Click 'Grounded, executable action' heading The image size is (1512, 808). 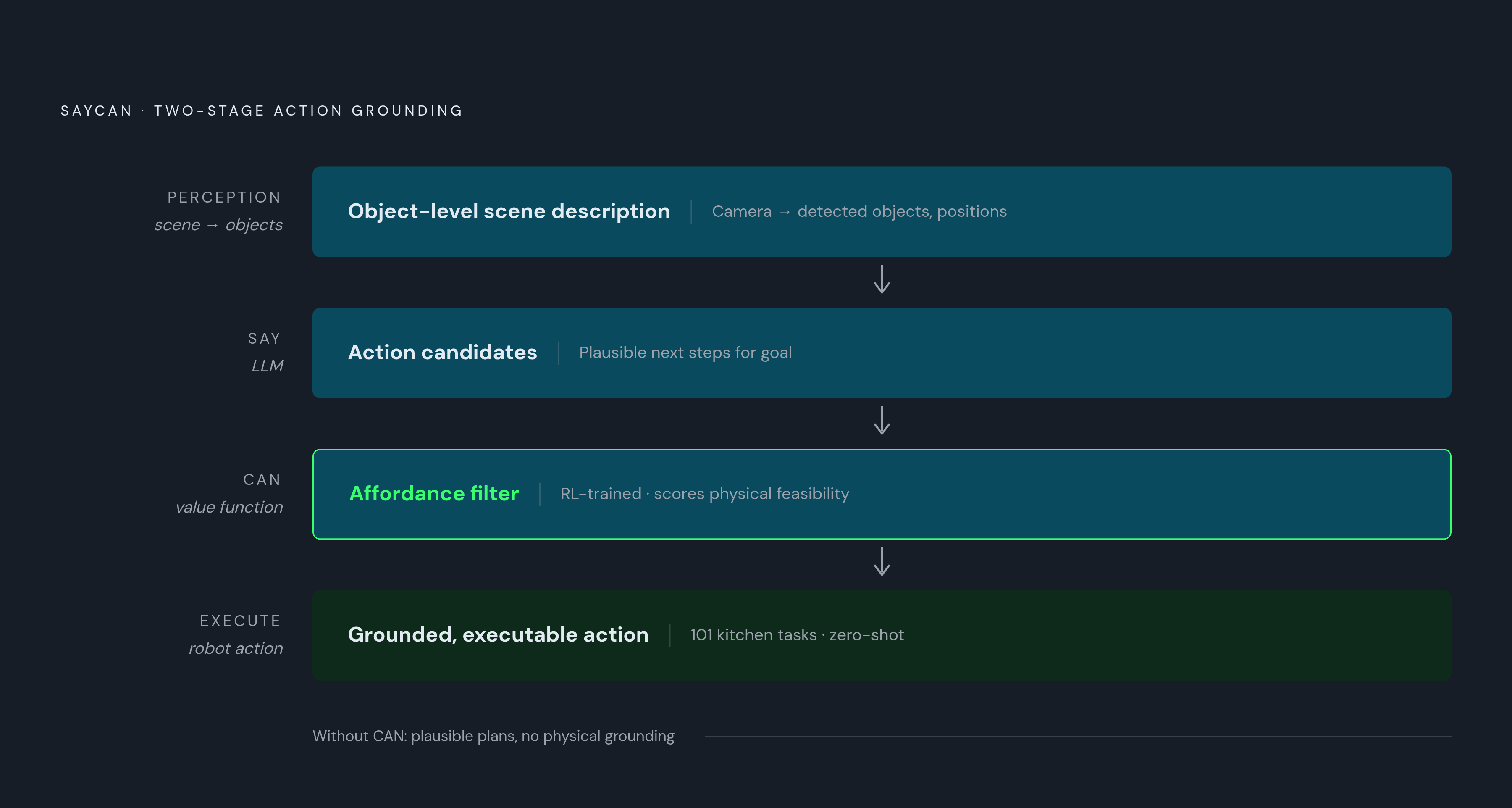(x=498, y=635)
